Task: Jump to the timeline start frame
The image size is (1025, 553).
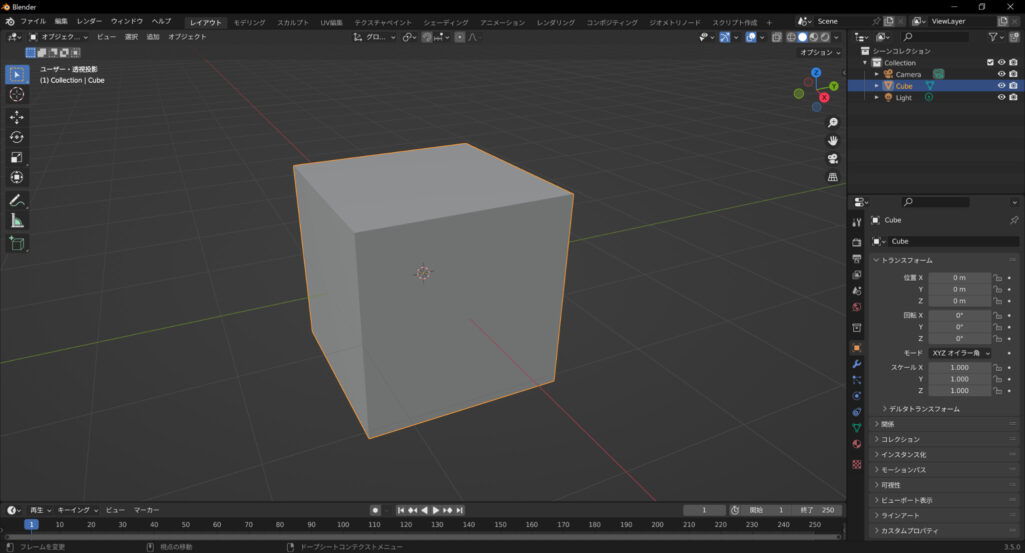Action: click(x=401, y=511)
